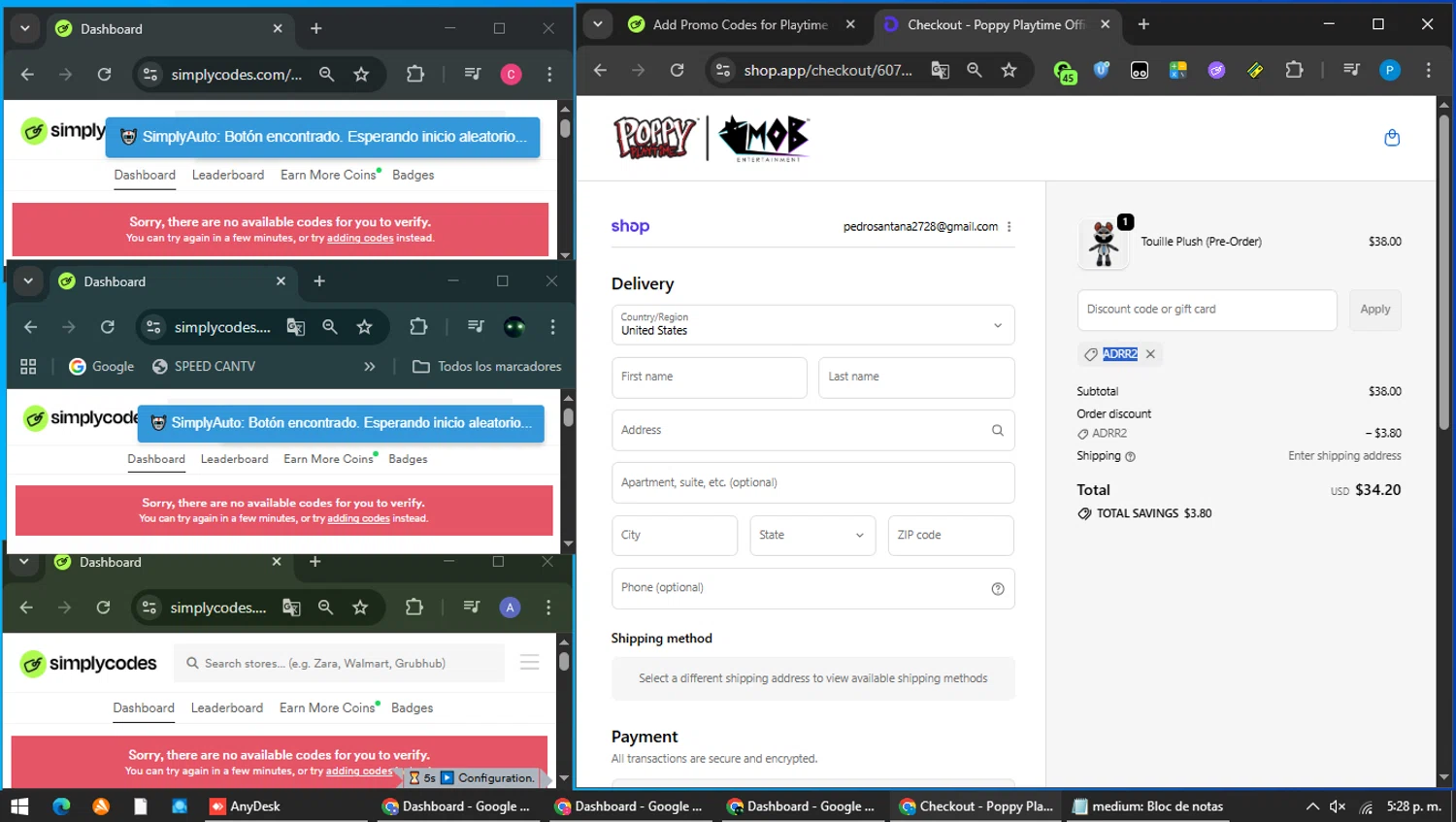Open the SPEED CANTV bookmark
The image size is (1456, 822).
204,366
